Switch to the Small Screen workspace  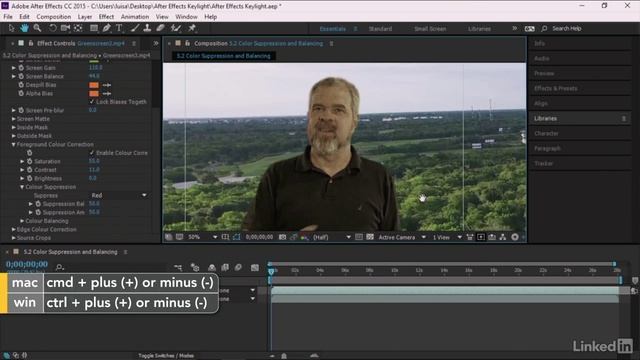click(x=430, y=29)
